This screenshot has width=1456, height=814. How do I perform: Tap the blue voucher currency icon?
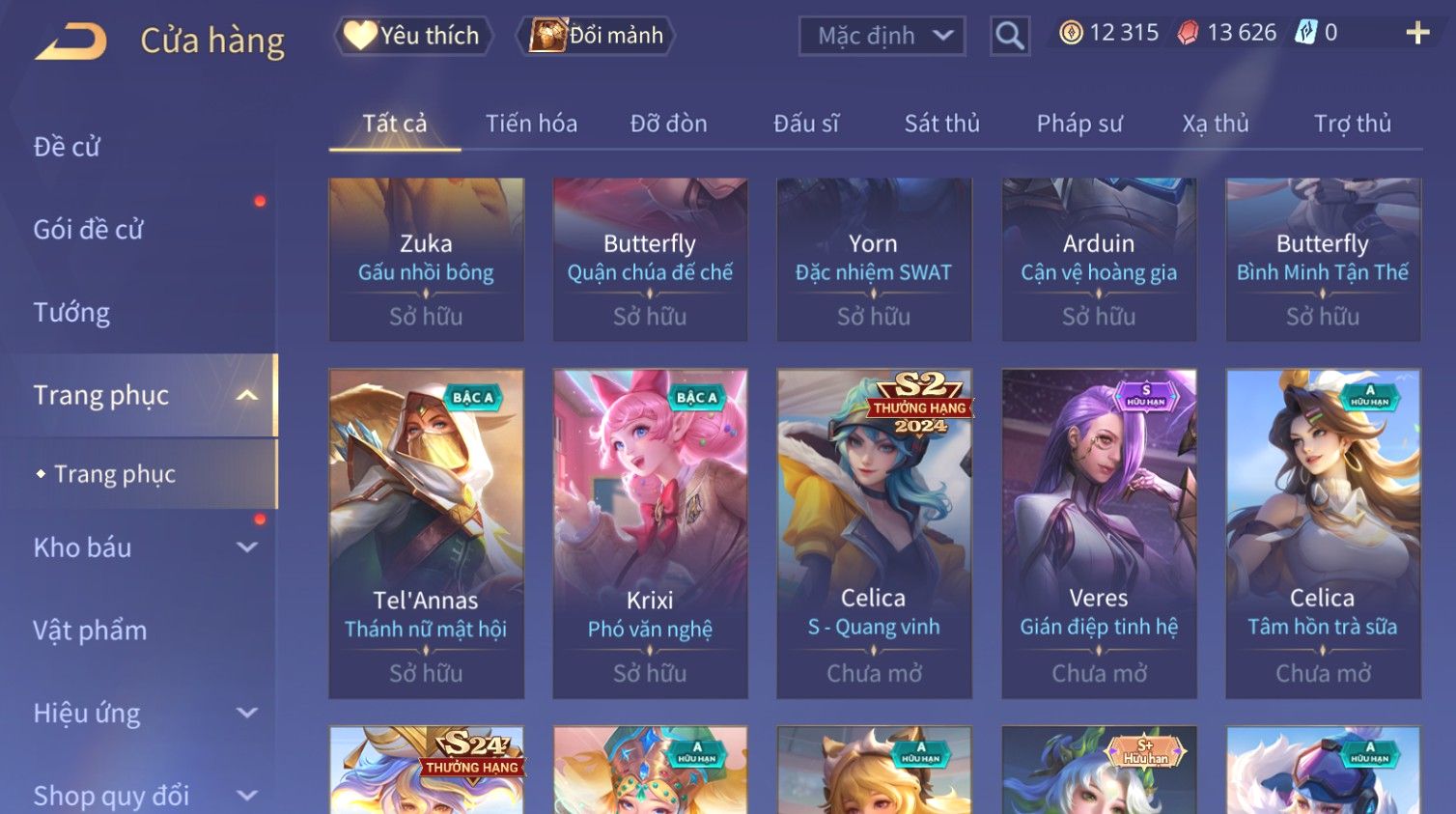(1305, 33)
